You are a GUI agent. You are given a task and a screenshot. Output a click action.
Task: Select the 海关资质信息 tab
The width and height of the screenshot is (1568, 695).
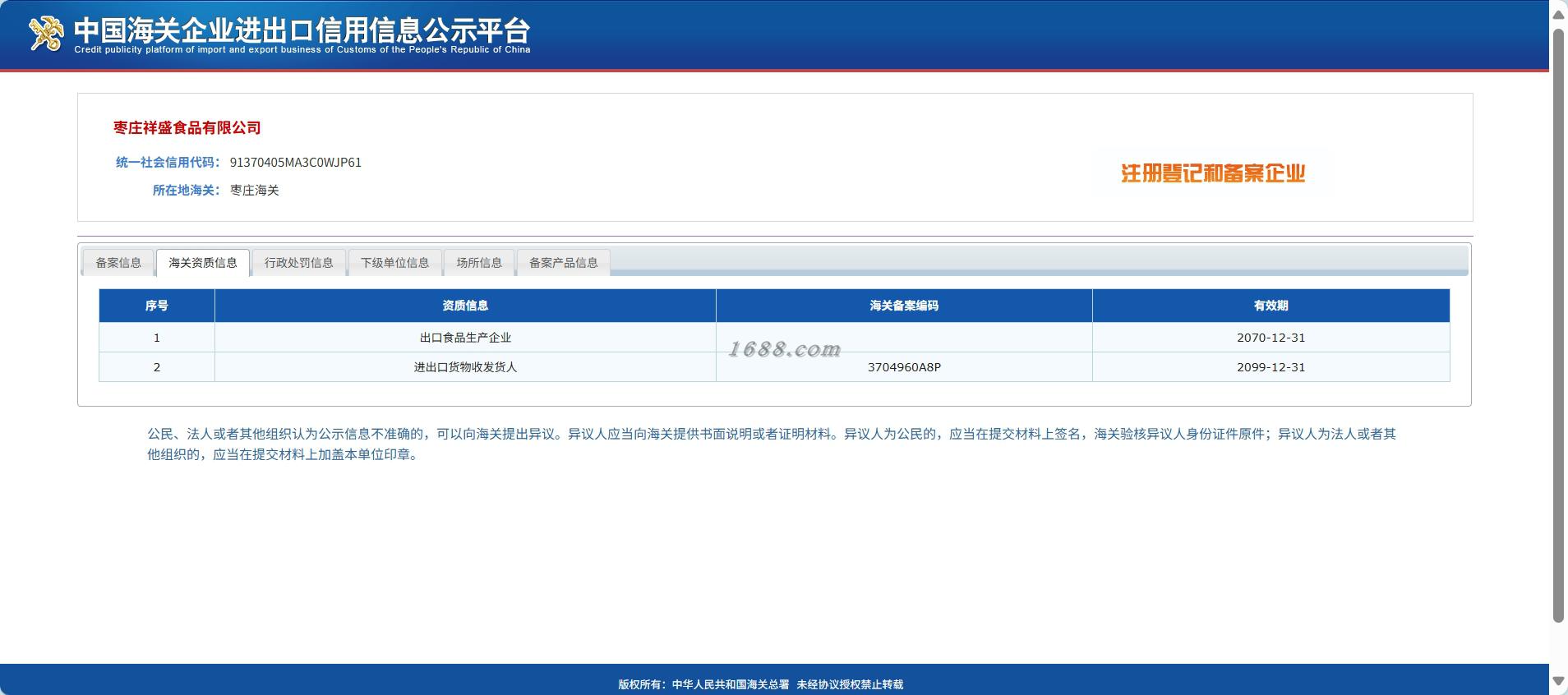click(x=203, y=263)
